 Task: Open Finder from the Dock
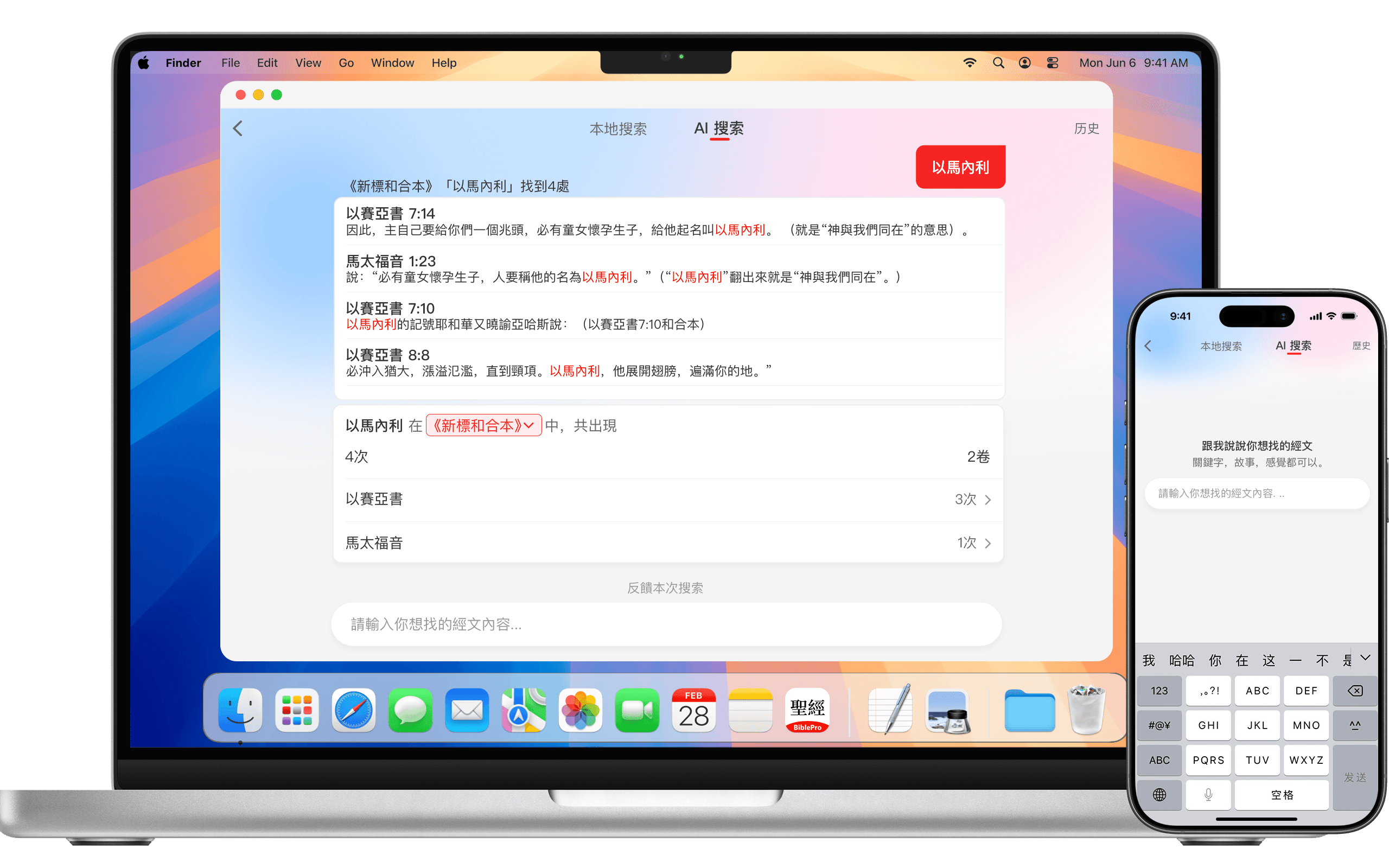click(240, 710)
